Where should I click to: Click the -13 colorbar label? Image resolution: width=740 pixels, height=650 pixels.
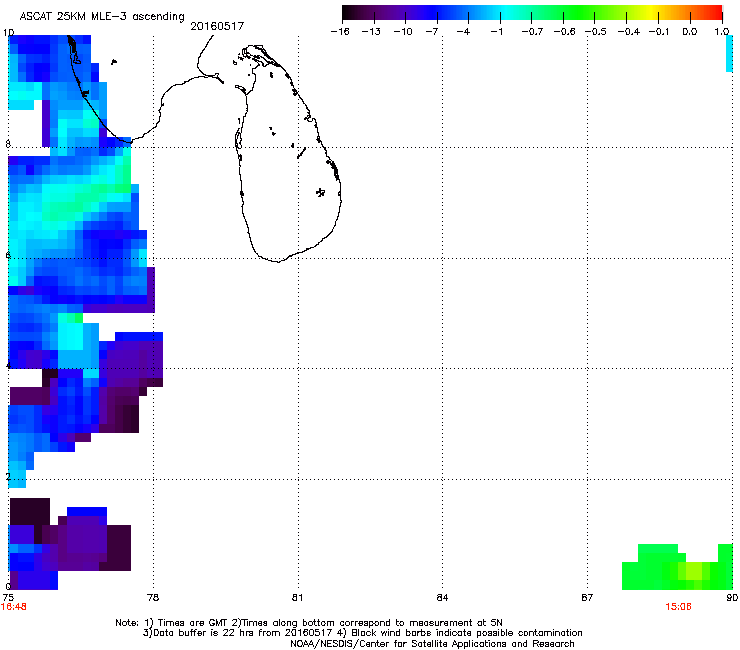[x=371, y=32]
